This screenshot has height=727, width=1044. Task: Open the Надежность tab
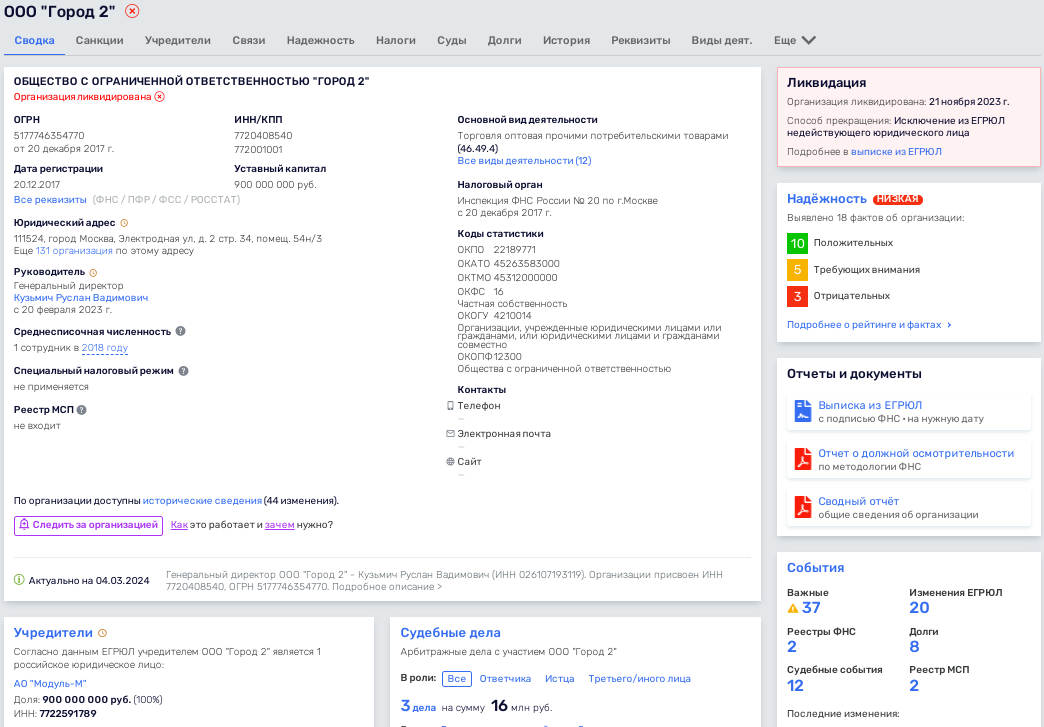pyautogui.click(x=320, y=40)
